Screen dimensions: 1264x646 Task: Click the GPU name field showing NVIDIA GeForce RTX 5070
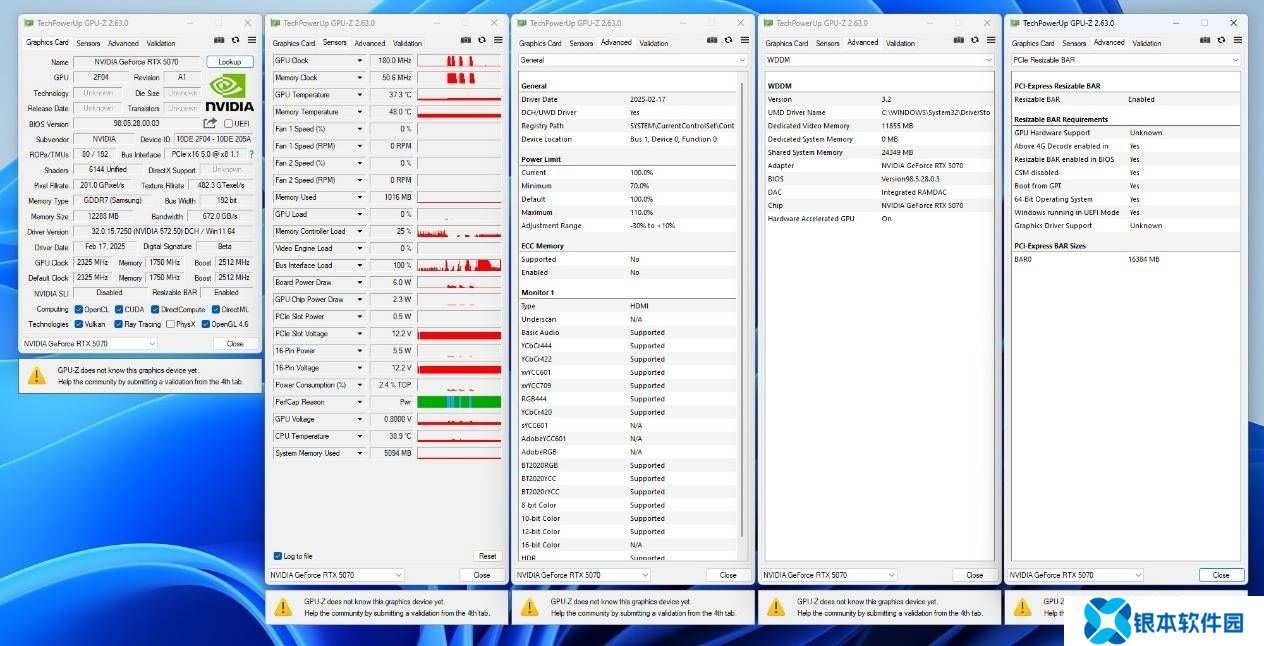pos(137,62)
